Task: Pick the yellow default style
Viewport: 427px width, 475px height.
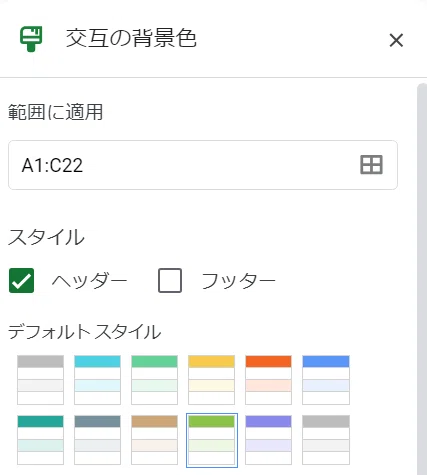Action: [211, 380]
